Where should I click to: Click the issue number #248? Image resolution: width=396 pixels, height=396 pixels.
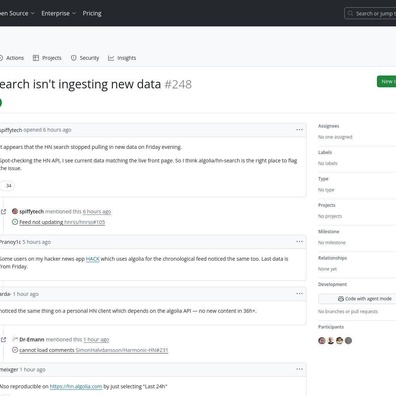point(178,84)
